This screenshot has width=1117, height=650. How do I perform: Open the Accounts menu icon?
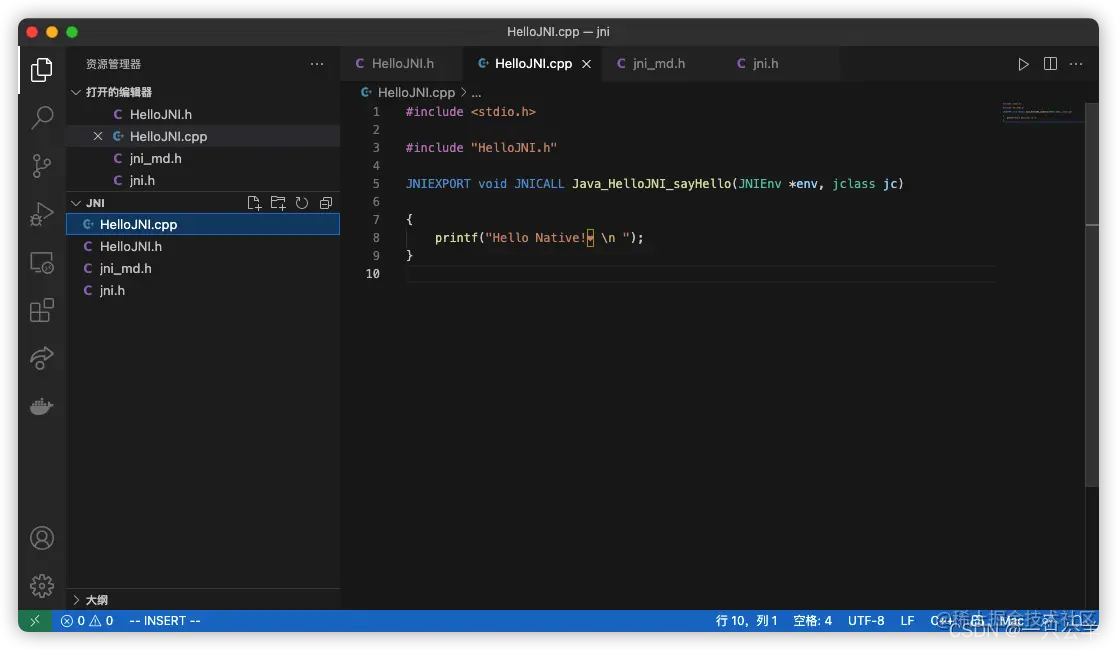click(41, 538)
